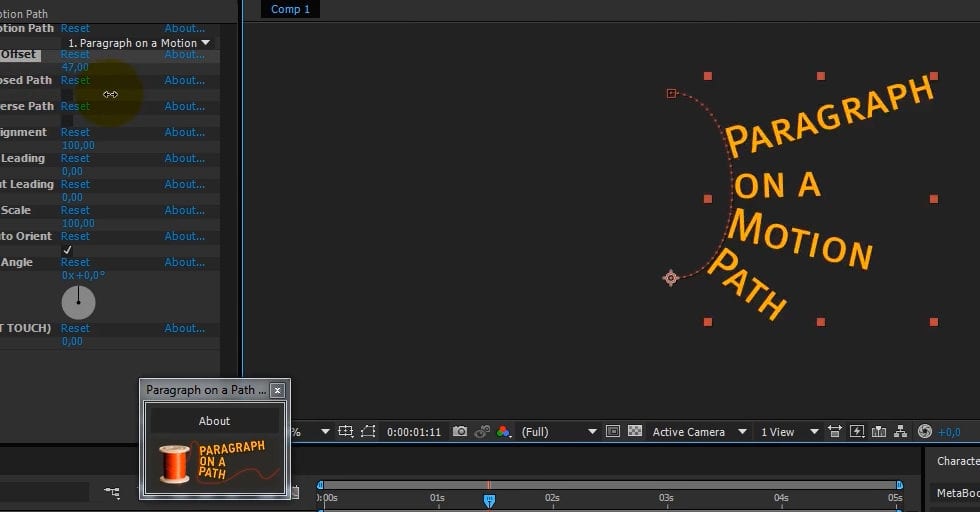Viewport: 980px width, 512px height.
Task: Open the show channel RGB color icon
Action: coord(503,432)
